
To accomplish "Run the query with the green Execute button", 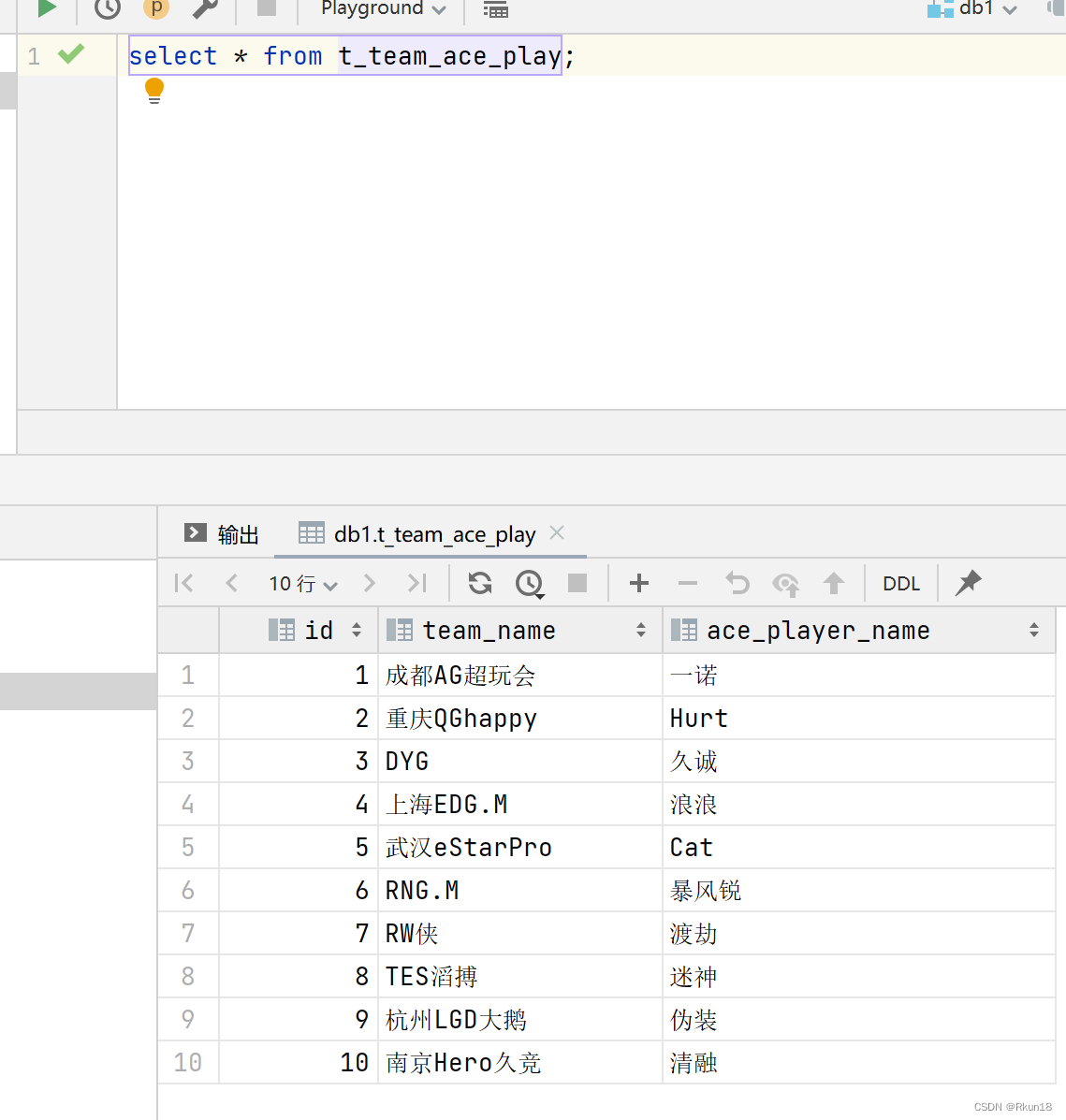I will [x=47, y=8].
